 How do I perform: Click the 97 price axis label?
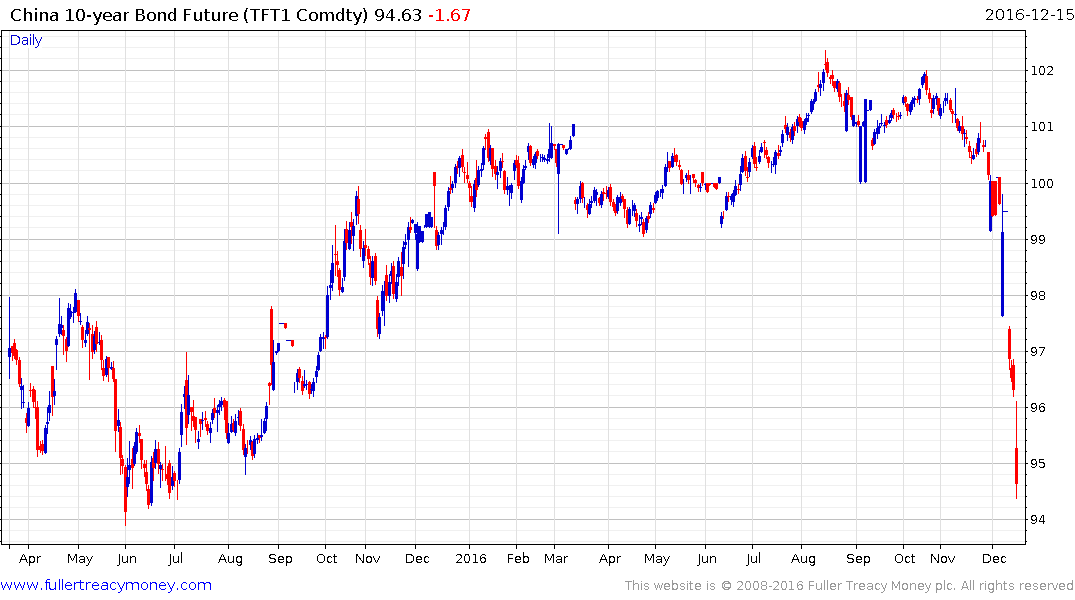coord(1038,352)
